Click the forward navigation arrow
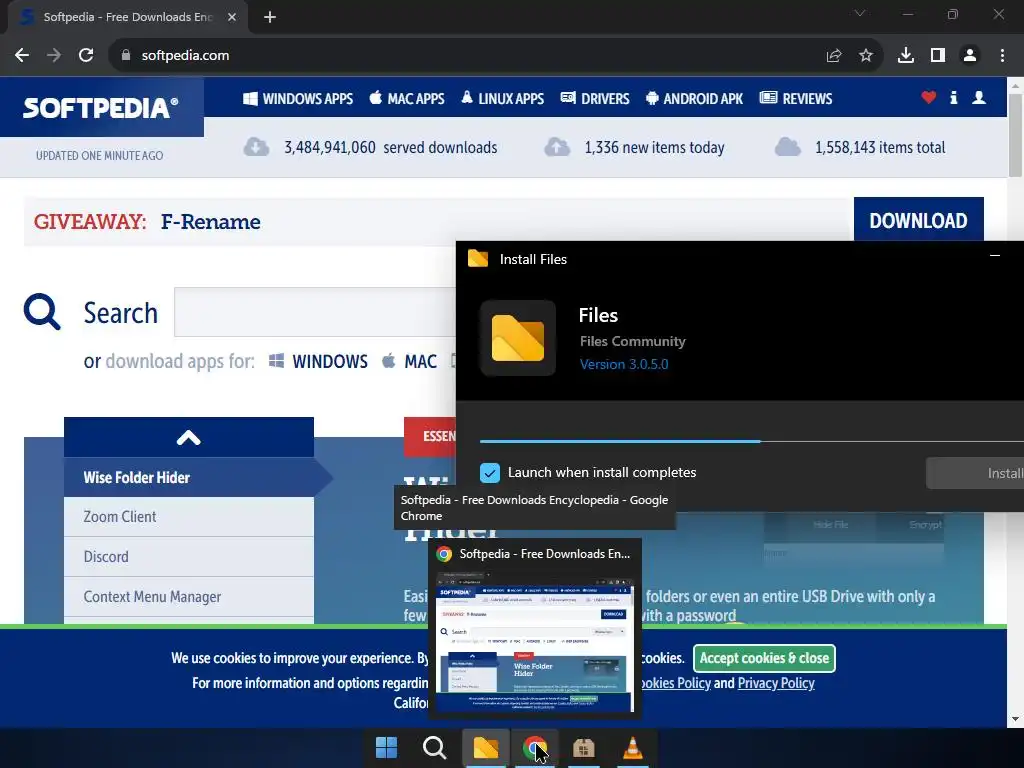The height and width of the screenshot is (768, 1024). tap(54, 56)
